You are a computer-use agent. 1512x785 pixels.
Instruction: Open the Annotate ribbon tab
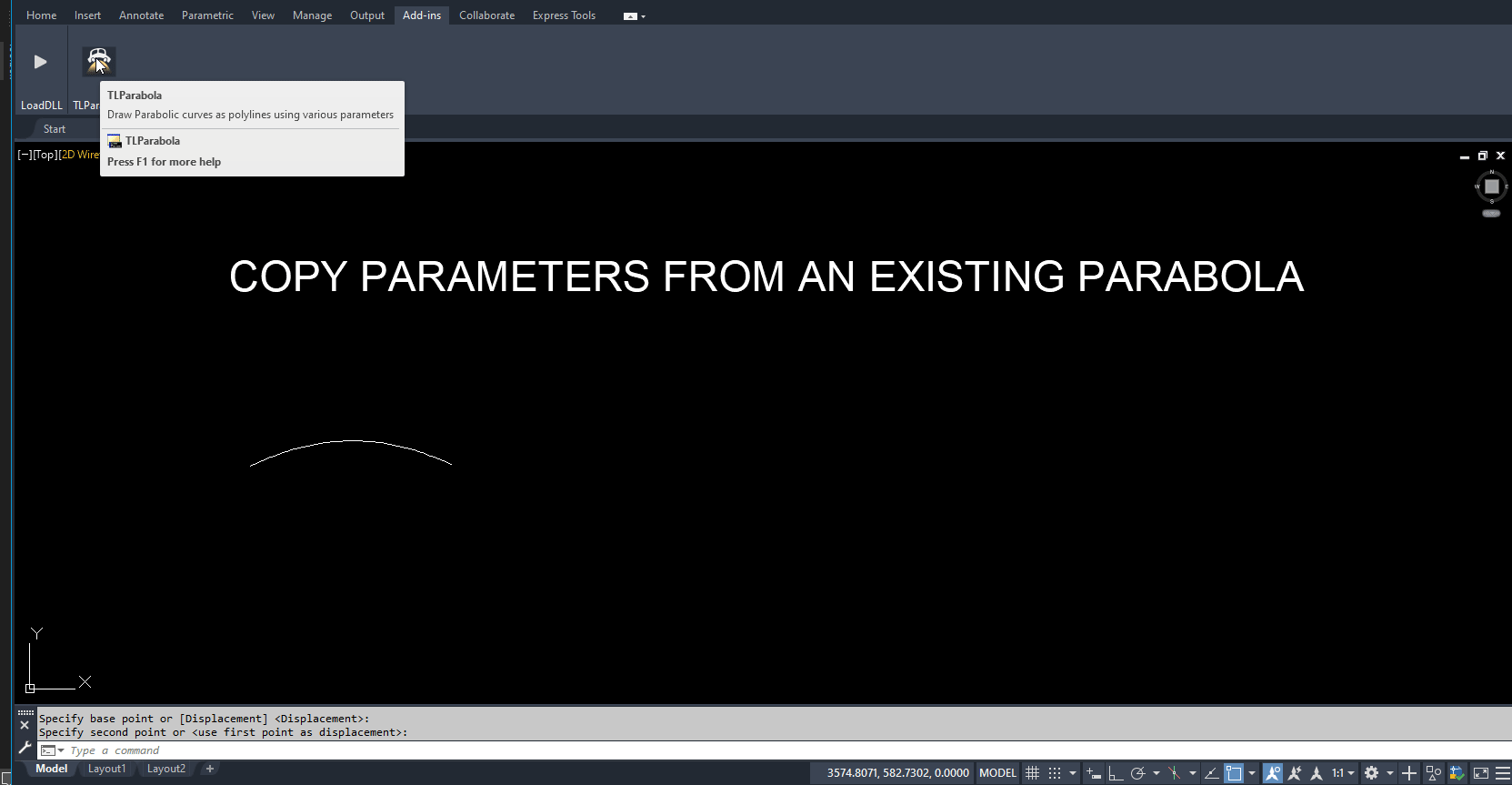(141, 15)
